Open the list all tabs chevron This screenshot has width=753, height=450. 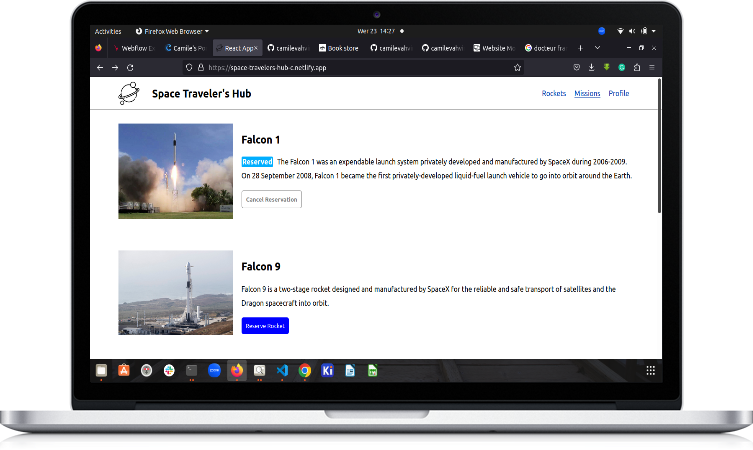click(597, 48)
